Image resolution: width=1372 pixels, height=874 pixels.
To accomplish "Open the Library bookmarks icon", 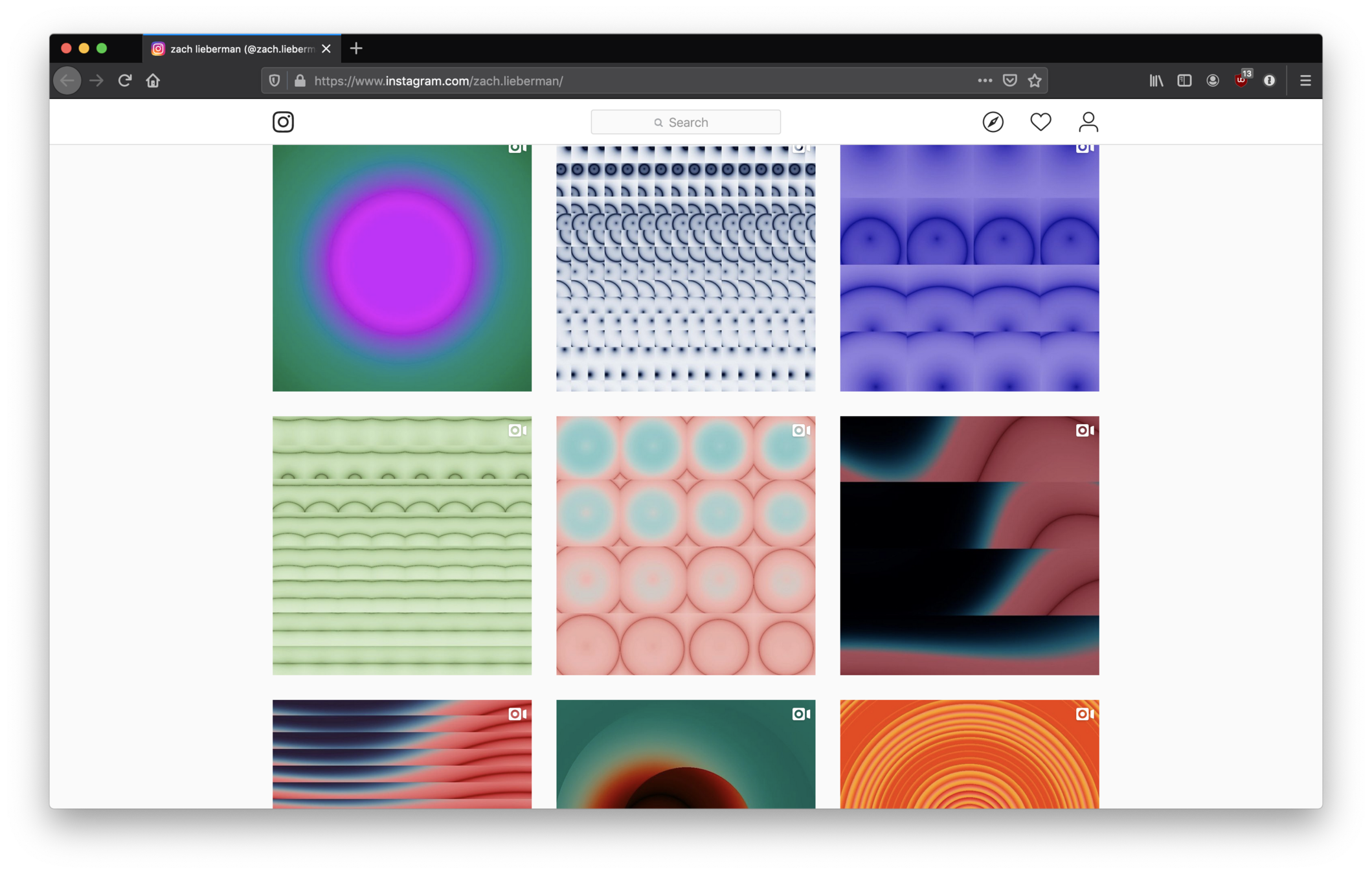I will point(1156,81).
